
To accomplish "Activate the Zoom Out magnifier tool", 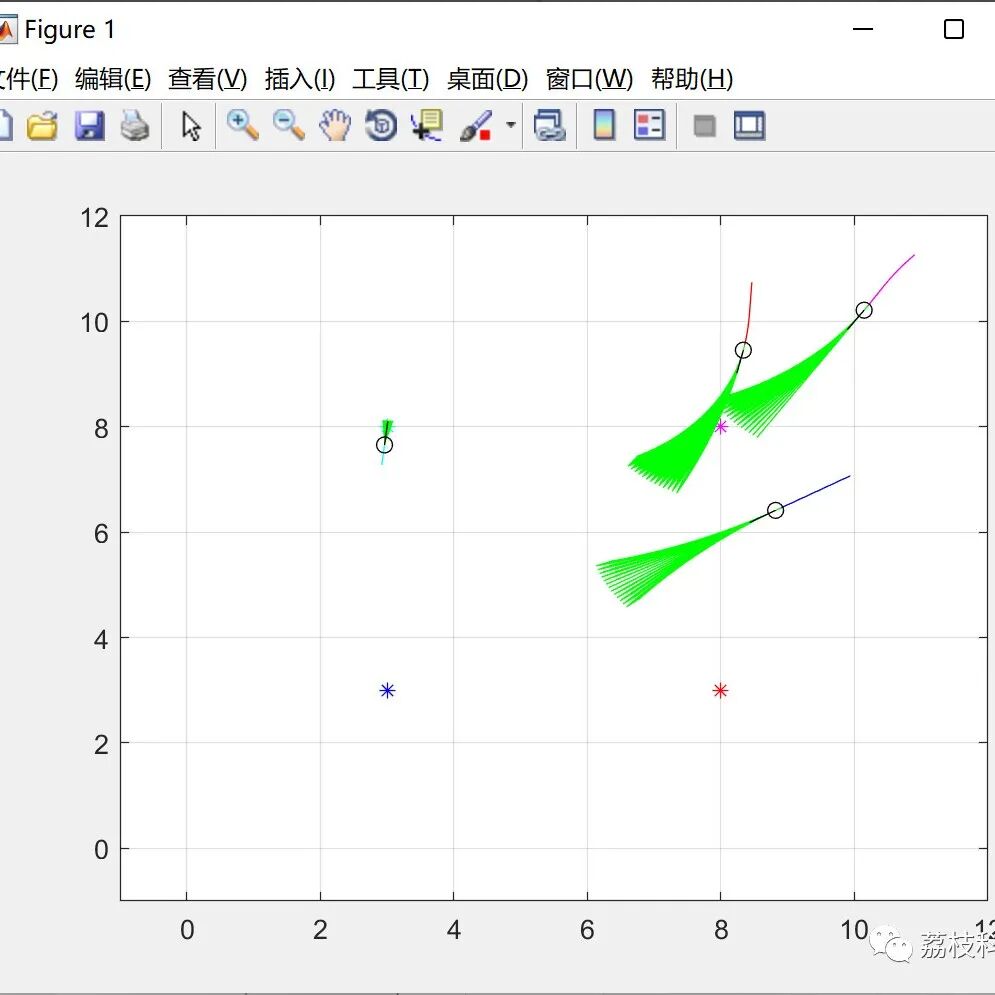I will click(289, 125).
